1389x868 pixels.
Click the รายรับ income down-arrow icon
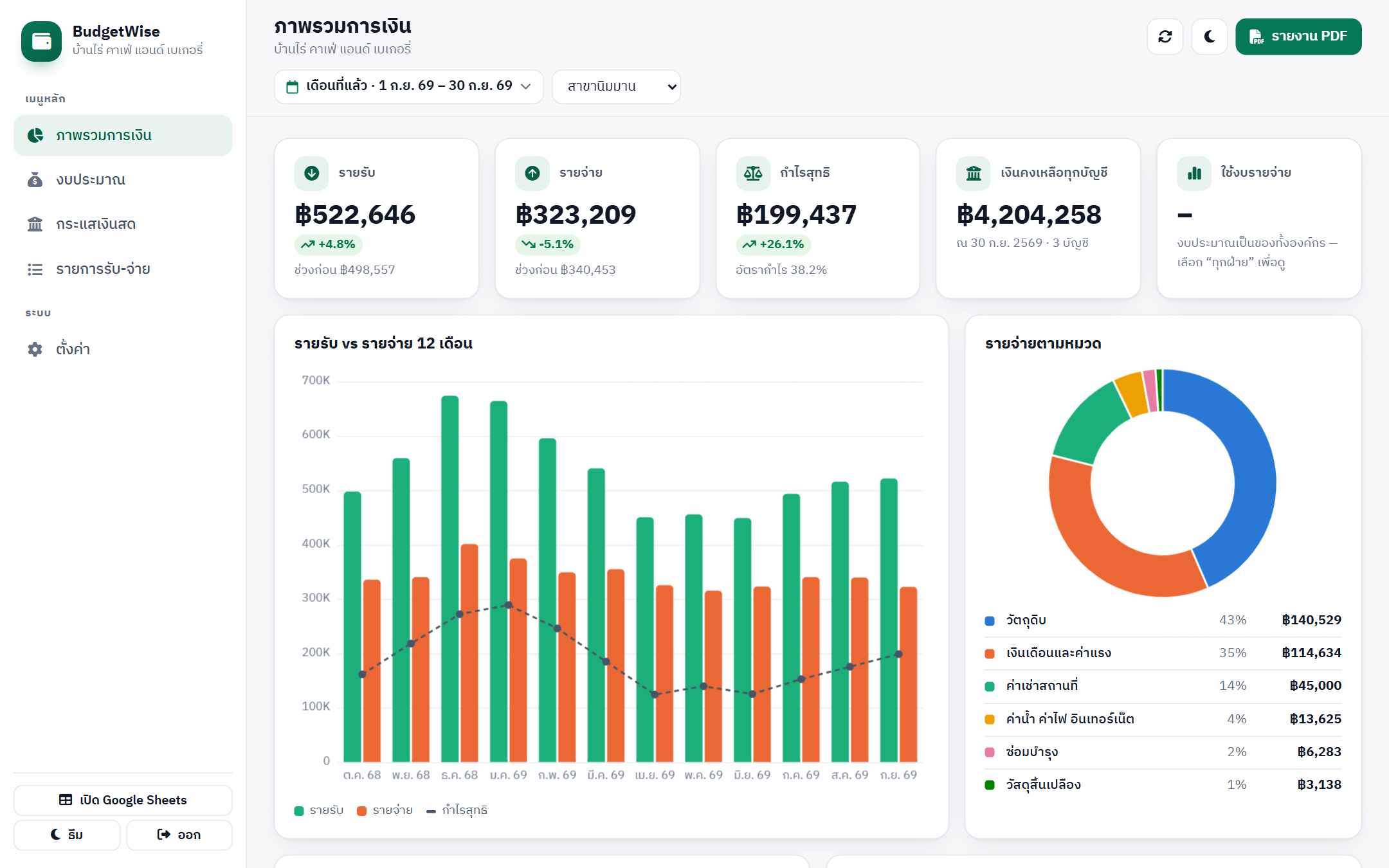[311, 173]
